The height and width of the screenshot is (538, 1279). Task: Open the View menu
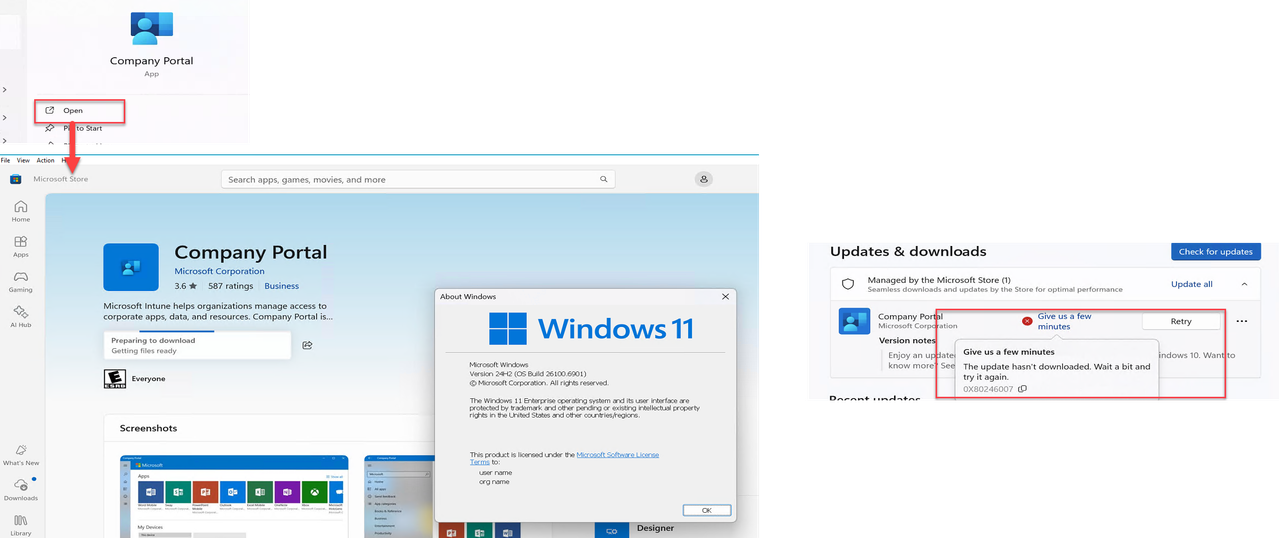click(x=23, y=160)
